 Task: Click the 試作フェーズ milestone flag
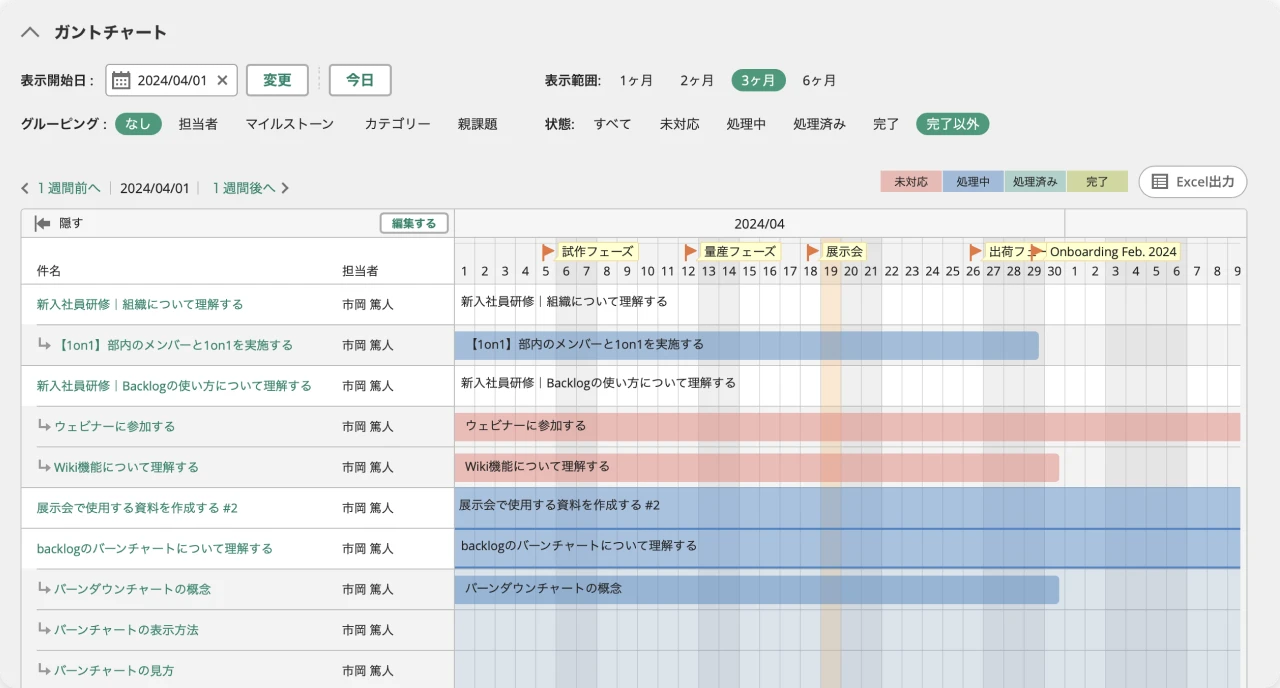click(x=548, y=252)
